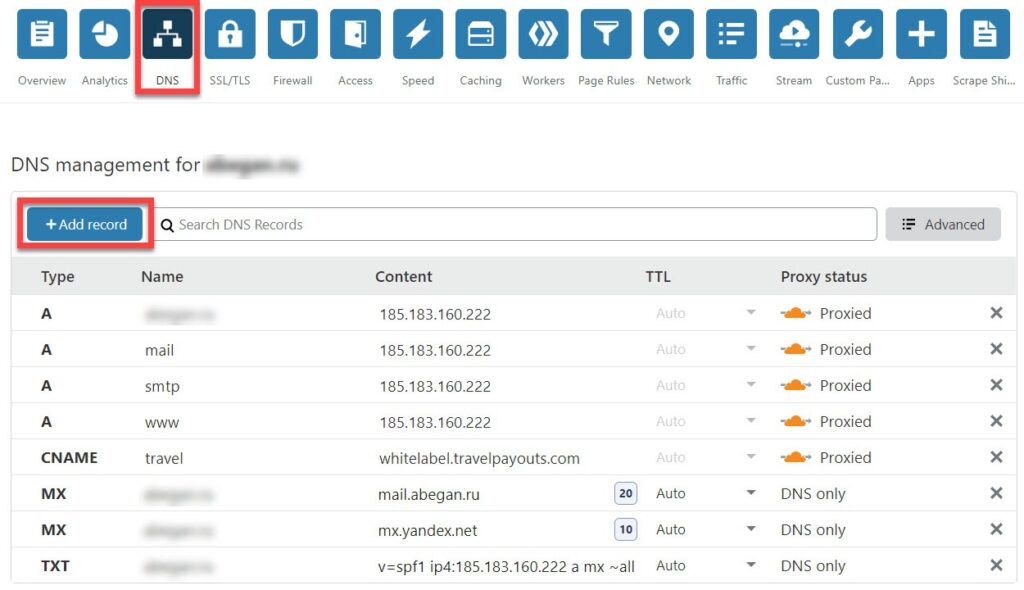Toggle proxy status for www A record
1024x590 pixels.
[796, 422]
